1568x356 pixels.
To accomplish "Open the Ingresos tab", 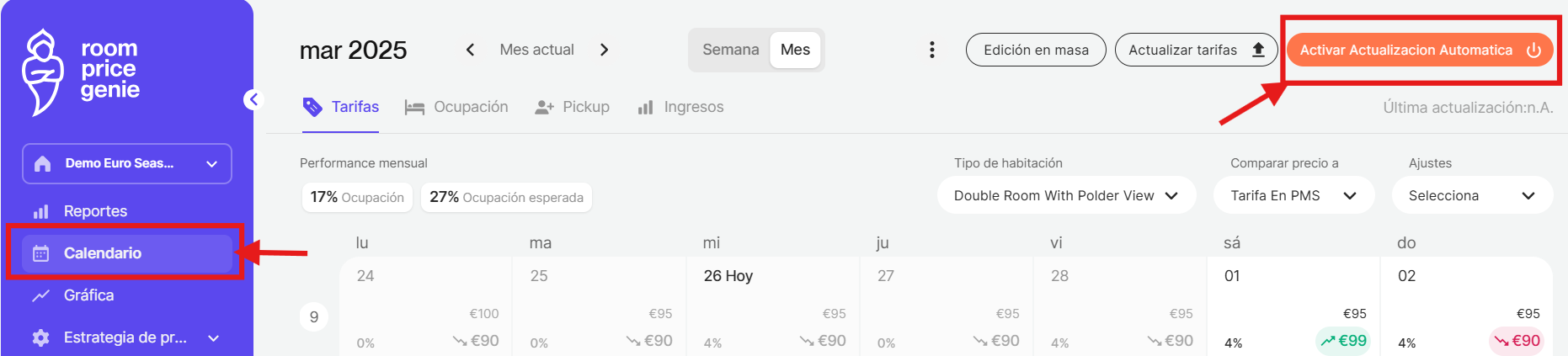I will [x=680, y=107].
